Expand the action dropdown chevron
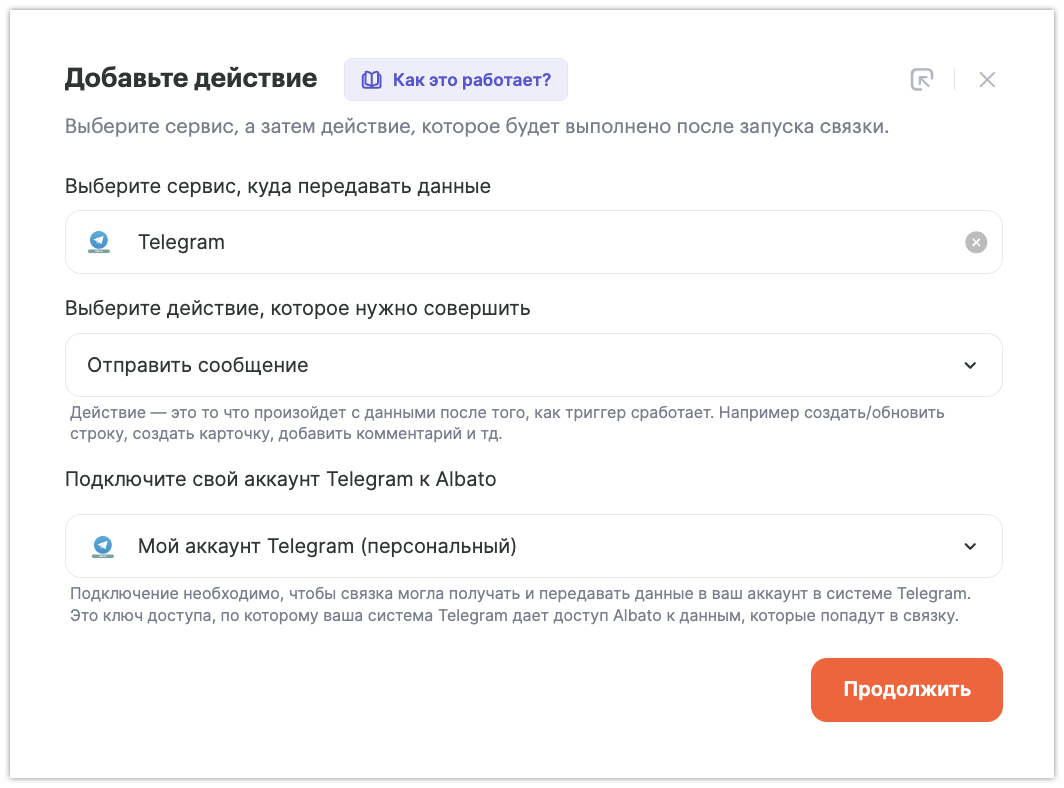 (x=970, y=365)
